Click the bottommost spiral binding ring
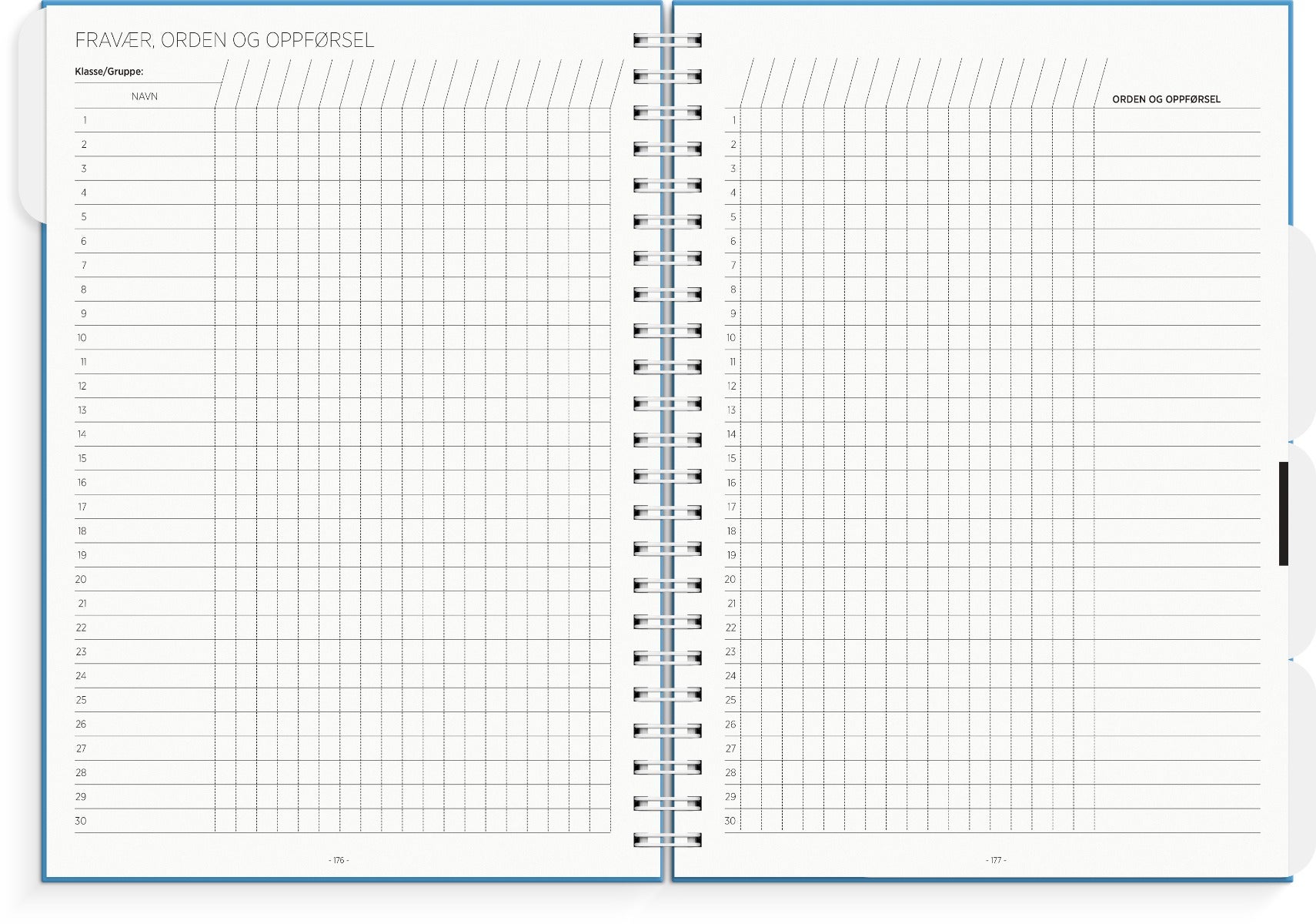1316x924 pixels. [667, 839]
